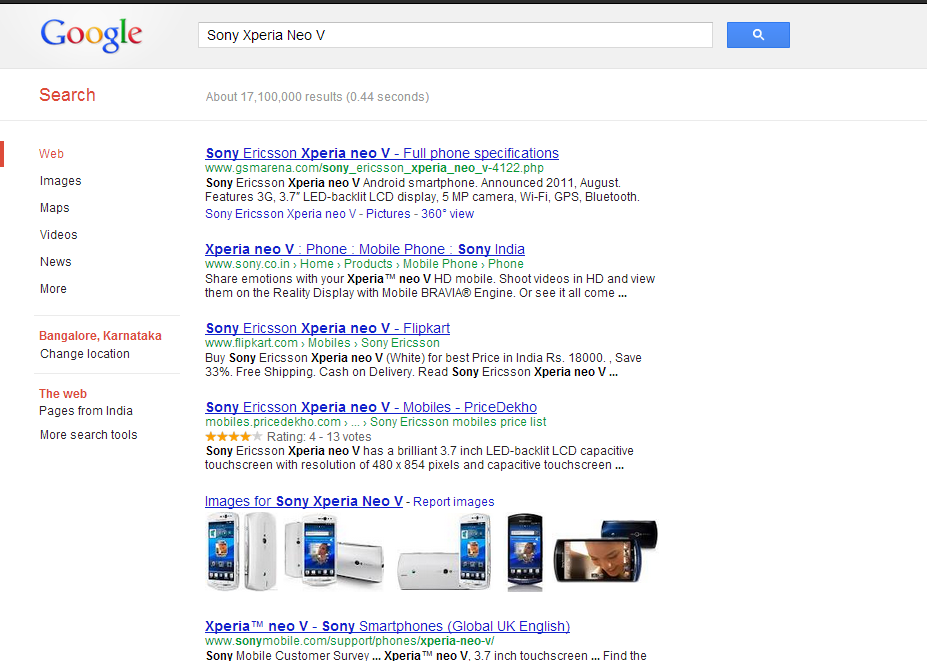This screenshot has width=927, height=661.
Task: Open thumbnail of black phone showing face
Action: 605,552
